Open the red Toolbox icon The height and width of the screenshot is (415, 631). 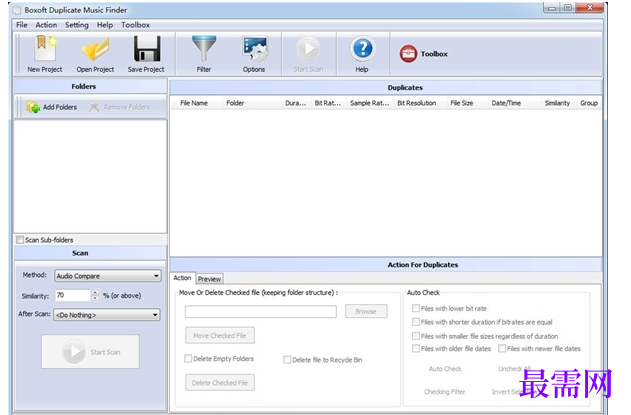(409, 54)
